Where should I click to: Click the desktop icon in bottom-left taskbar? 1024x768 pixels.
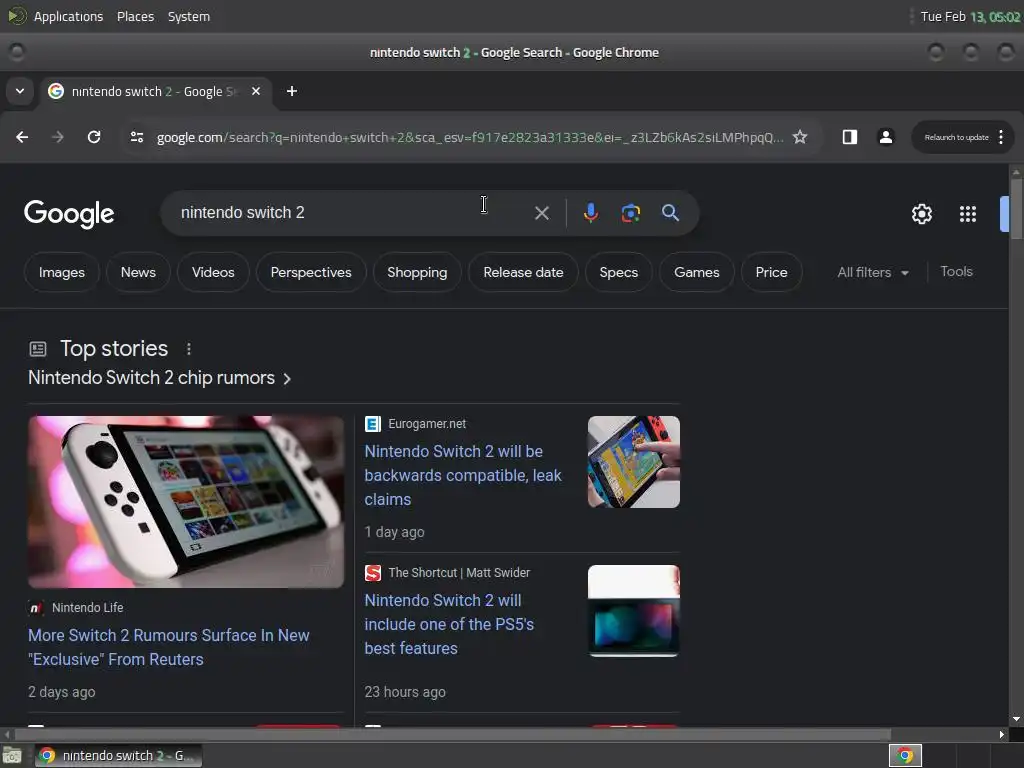12,756
